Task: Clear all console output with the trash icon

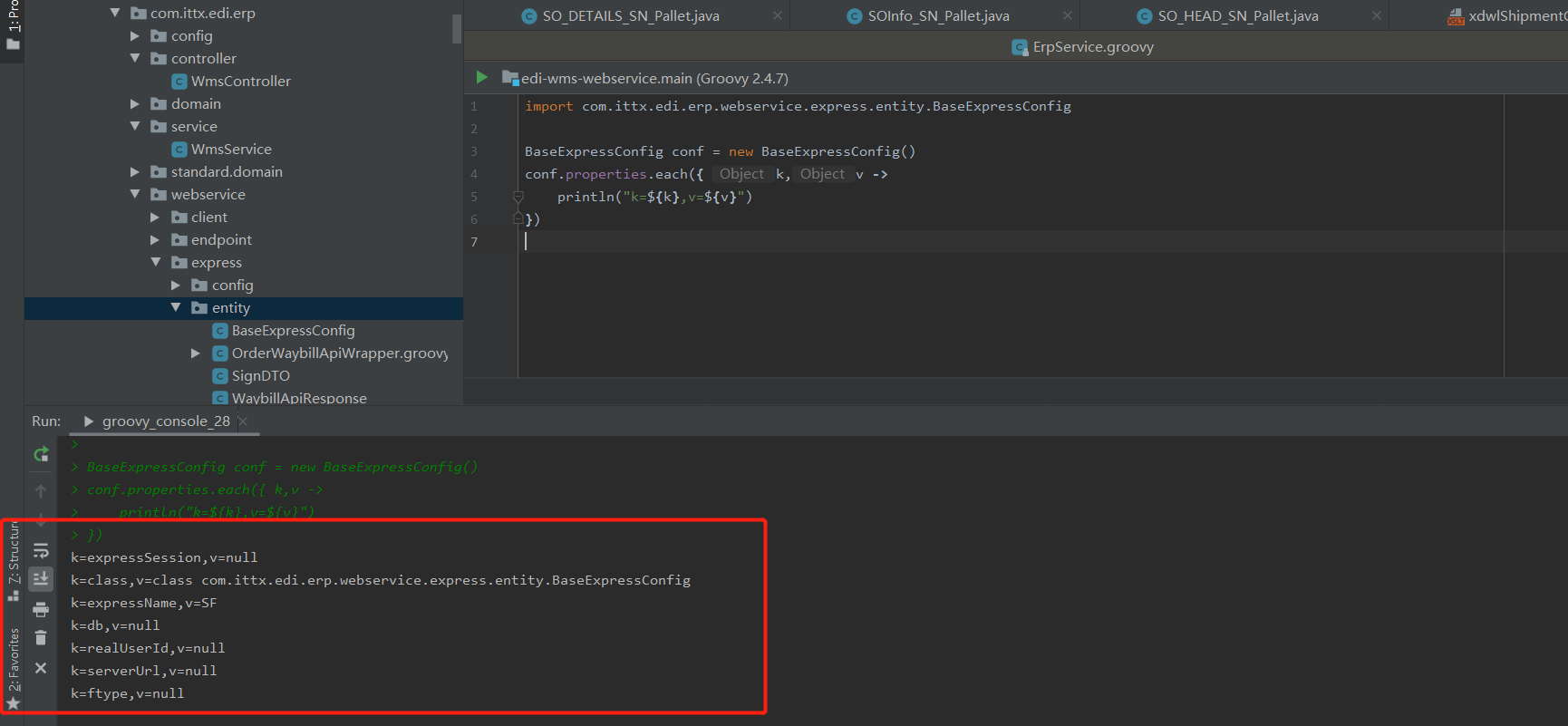Action: [x=41, y=638]
